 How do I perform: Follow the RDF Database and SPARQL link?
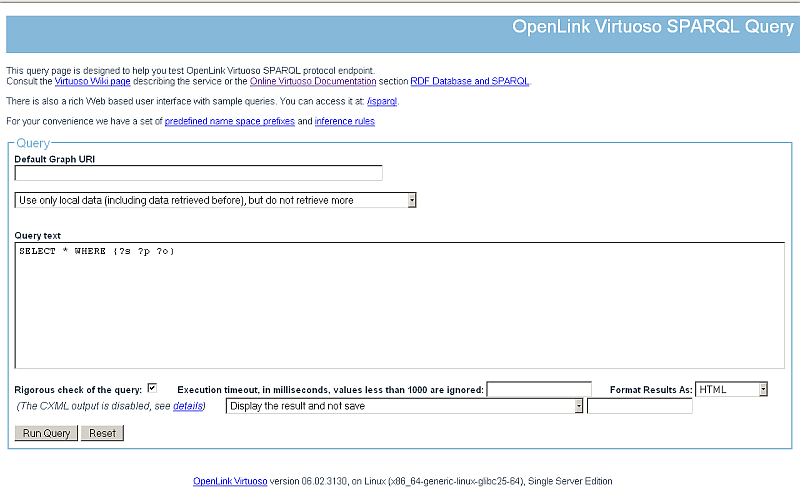pos(469,81)
